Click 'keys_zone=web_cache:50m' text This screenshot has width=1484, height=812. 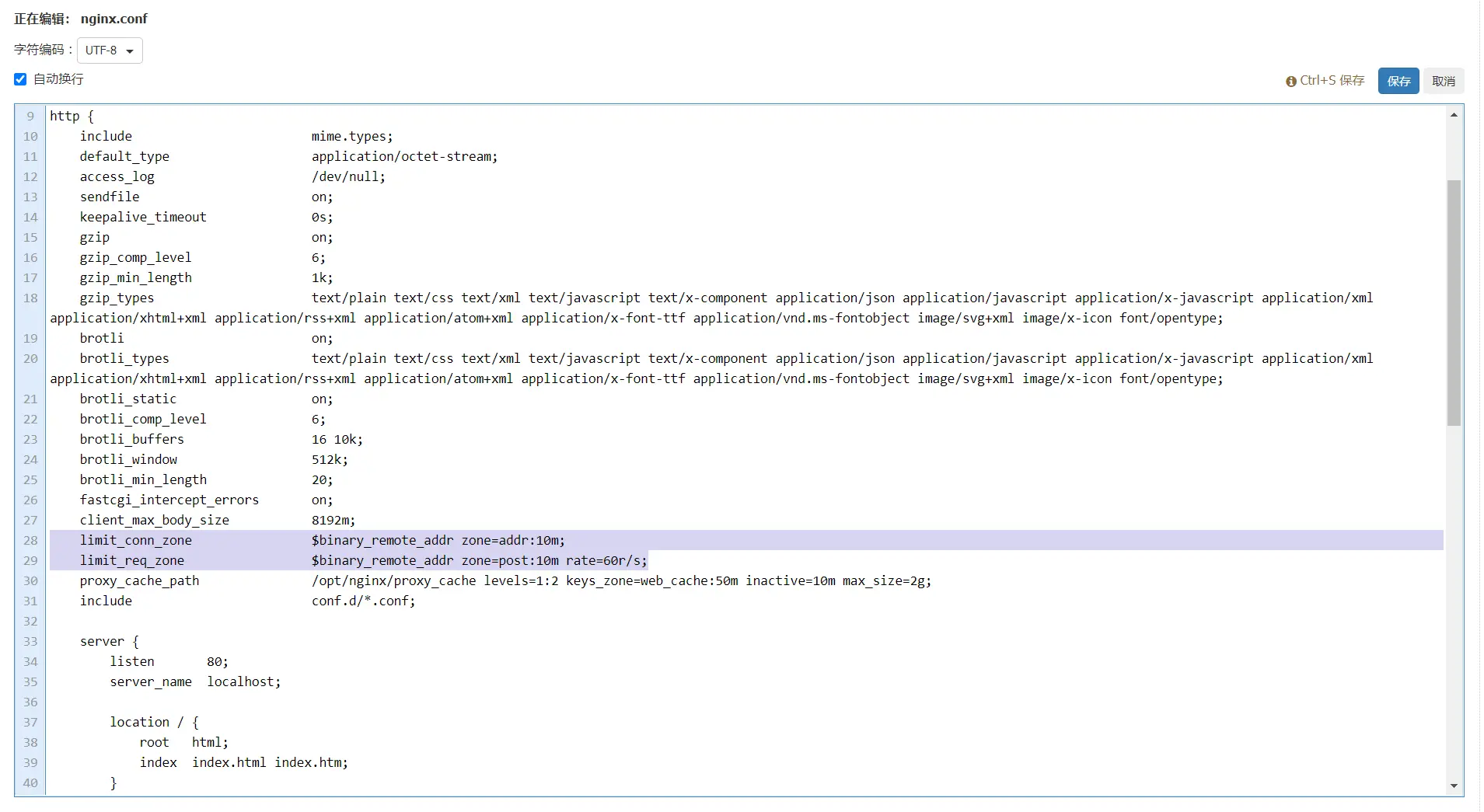click(652, 580)
